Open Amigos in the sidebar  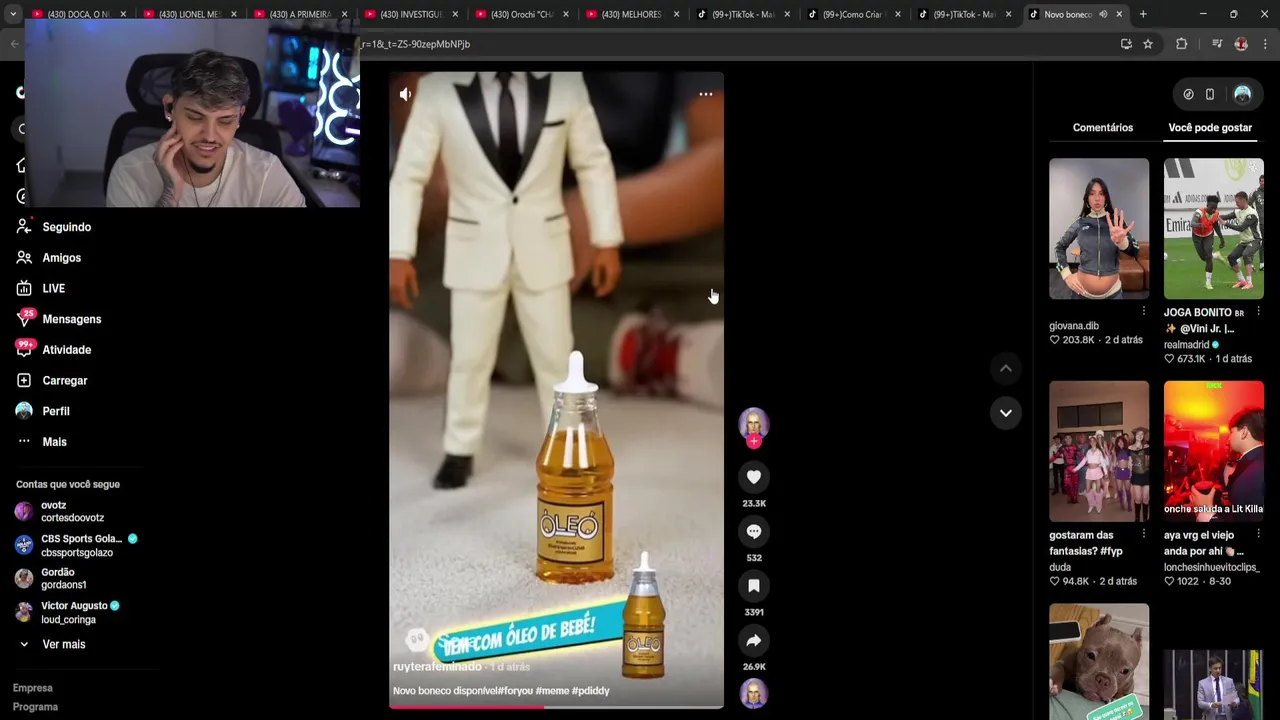62,258
